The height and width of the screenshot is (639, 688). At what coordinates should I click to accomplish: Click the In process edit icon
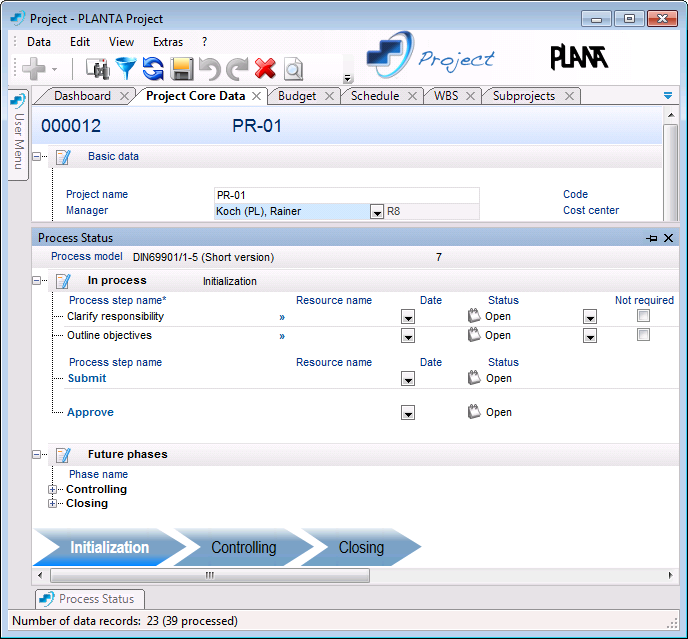pyautogui.click(x=63, y=281)
